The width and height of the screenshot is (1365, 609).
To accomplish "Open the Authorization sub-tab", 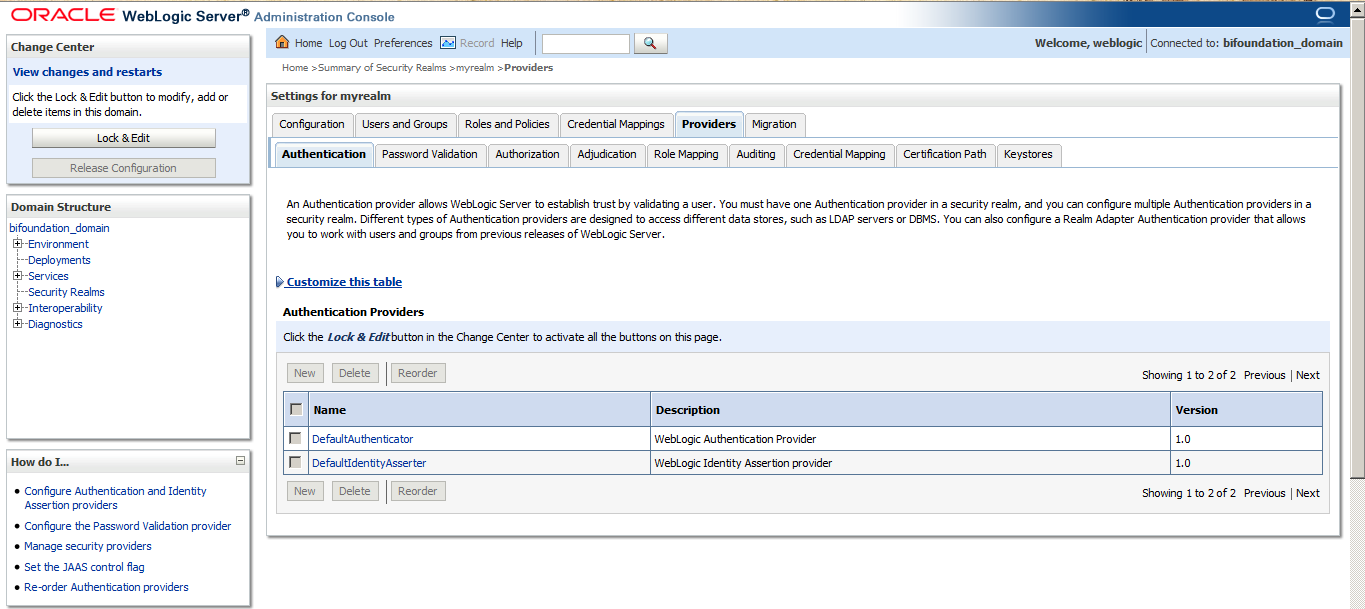I will 528,154.
